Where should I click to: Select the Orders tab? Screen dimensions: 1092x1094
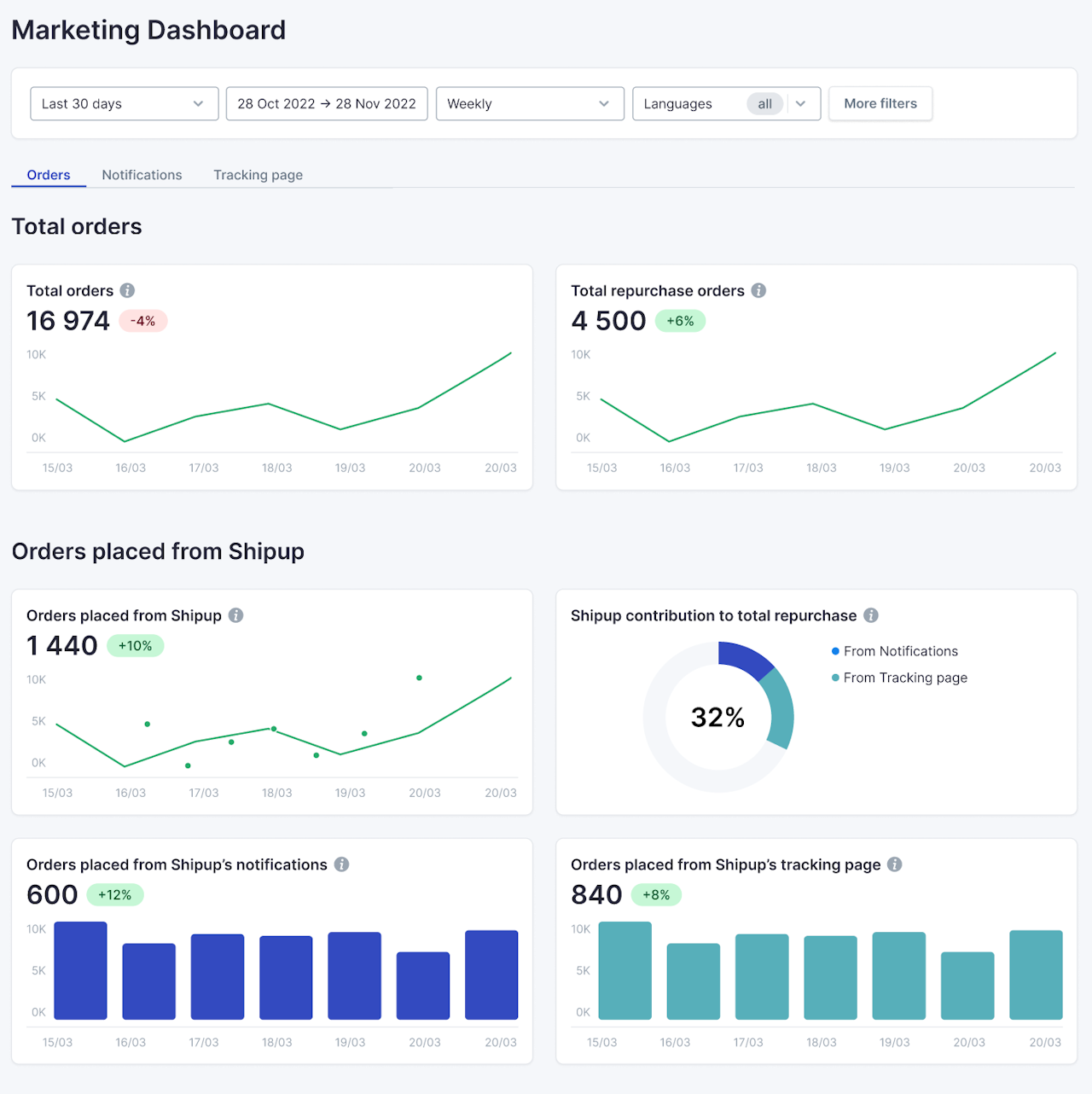(x=49, y=175)
